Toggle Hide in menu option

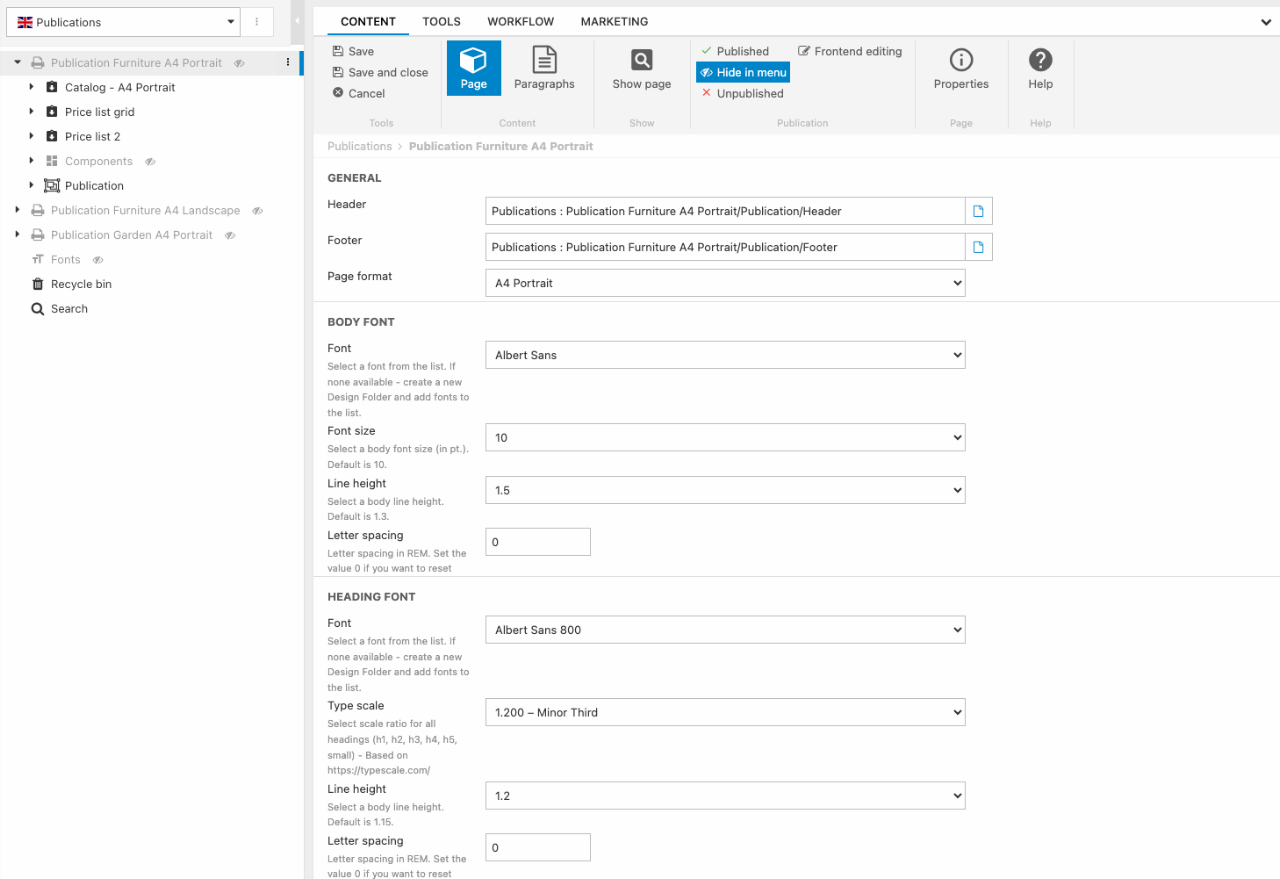tap(743, 72)
